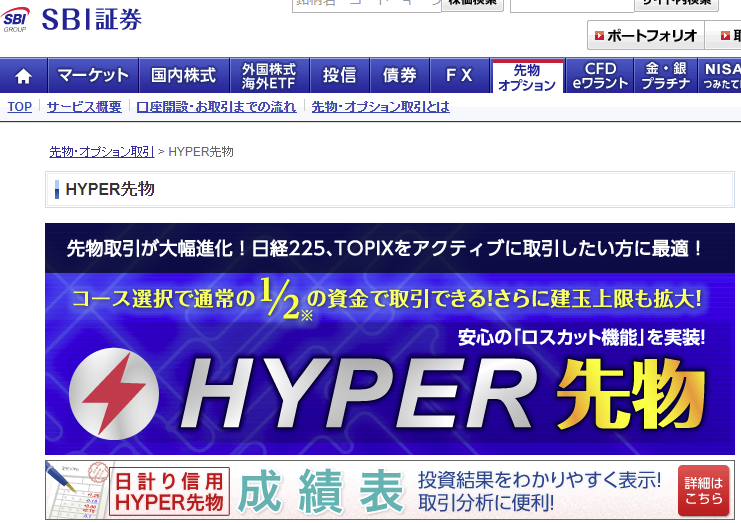Click the 成績表 banner
The image size is (741, 523).
[x=390, y=490]
